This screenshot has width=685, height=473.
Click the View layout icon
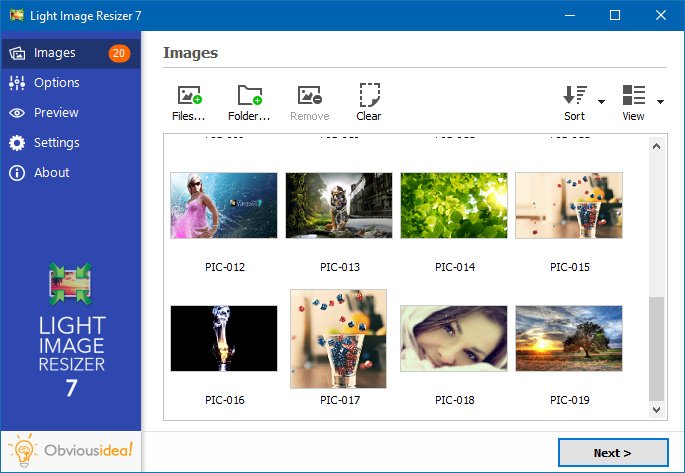[633, 95]
